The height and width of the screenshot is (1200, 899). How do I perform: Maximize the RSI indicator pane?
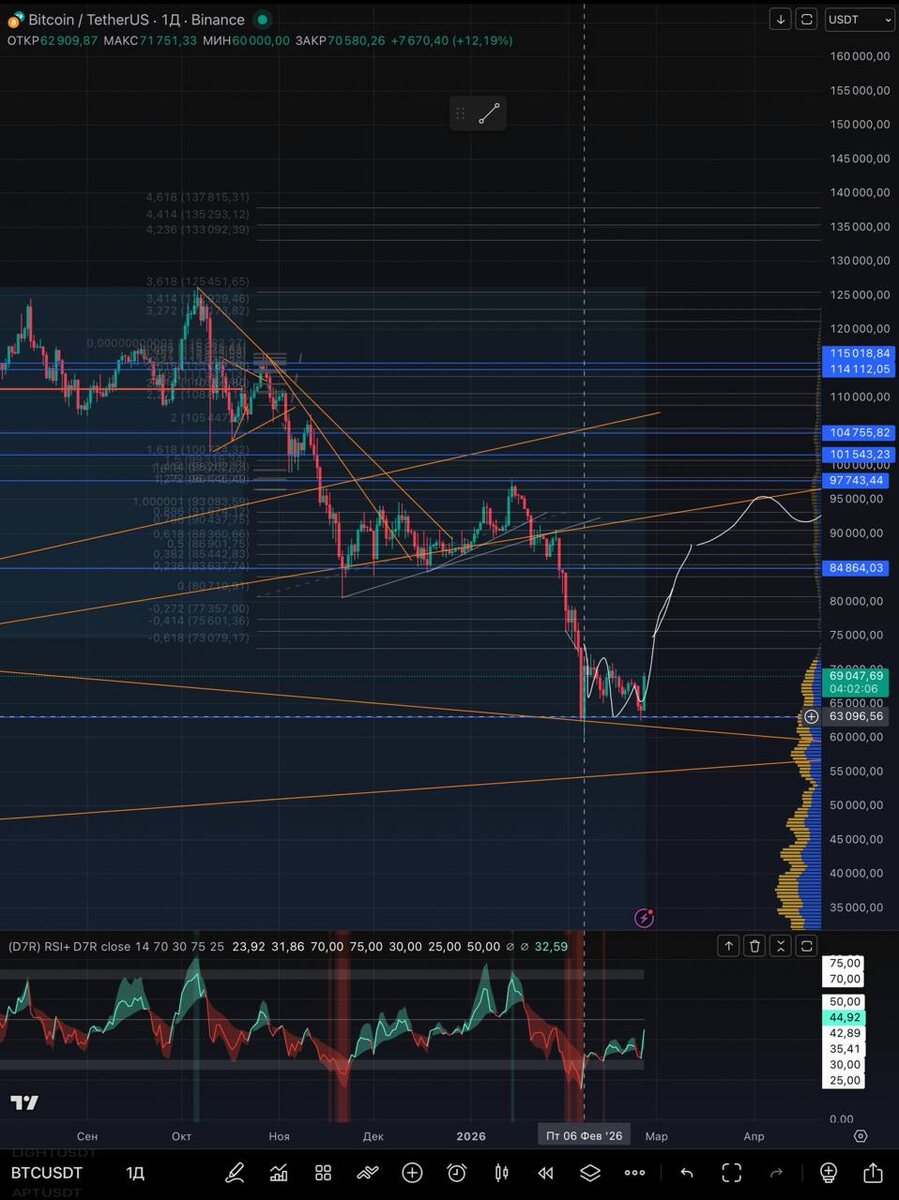(x=806, y=945)
